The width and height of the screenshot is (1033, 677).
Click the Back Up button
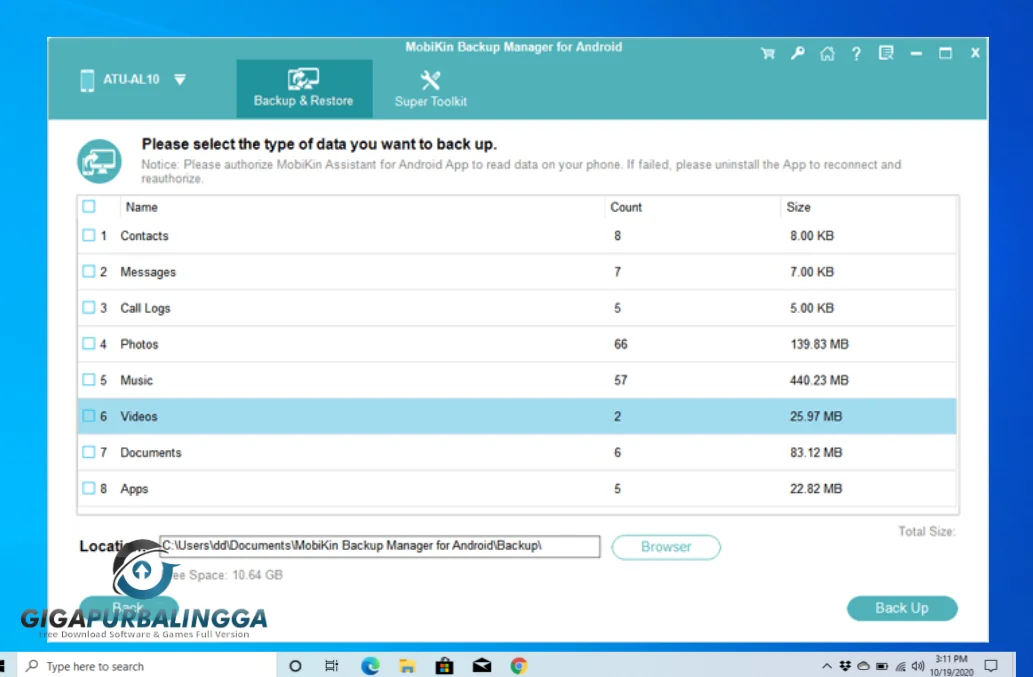[x=902, y=609]
